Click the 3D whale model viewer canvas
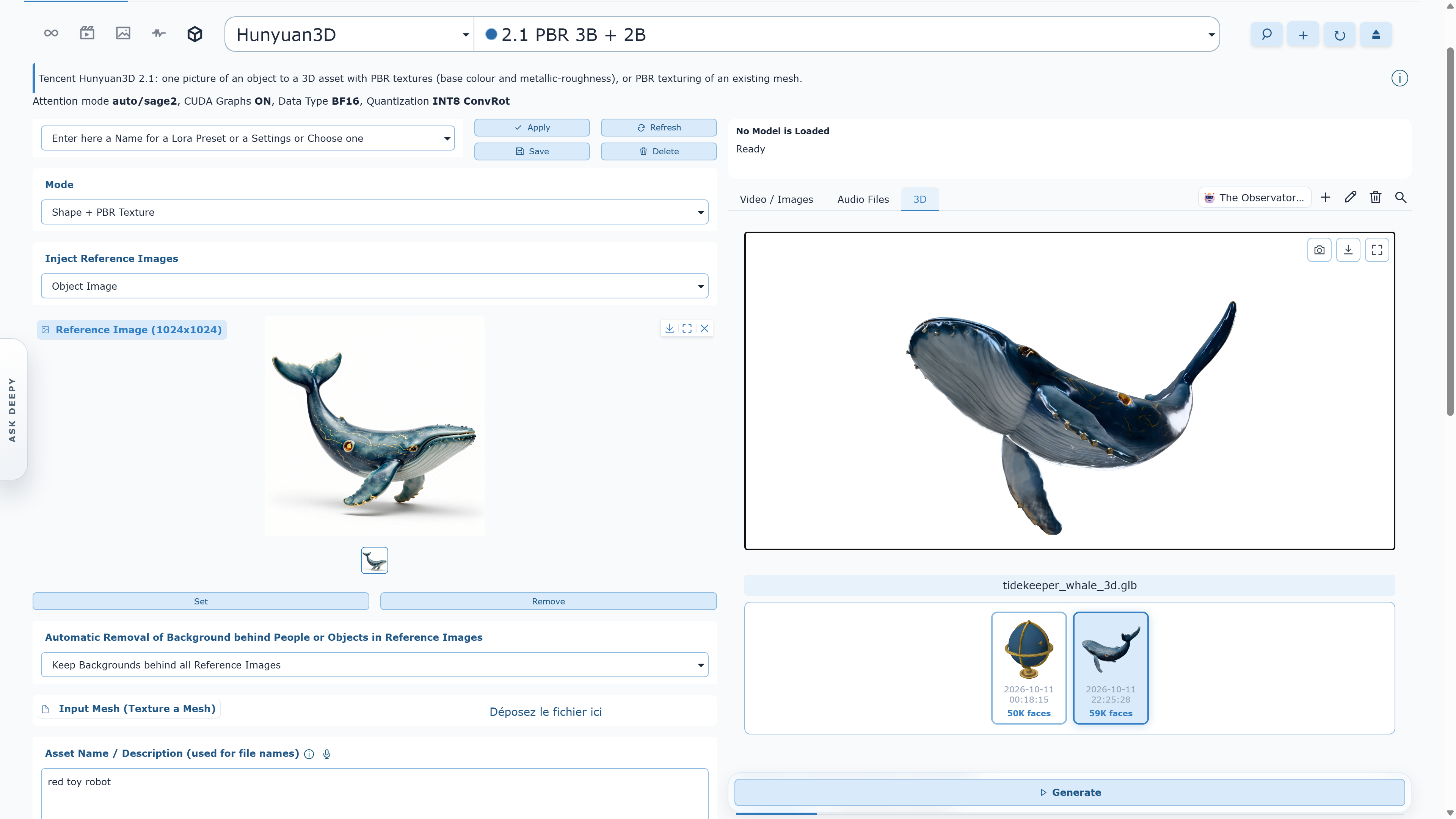1456x819 pixels. [x=1069, y=391]
